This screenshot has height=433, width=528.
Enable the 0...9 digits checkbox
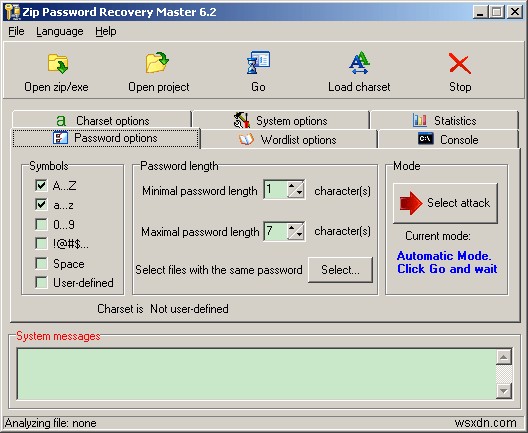point(41,224)
